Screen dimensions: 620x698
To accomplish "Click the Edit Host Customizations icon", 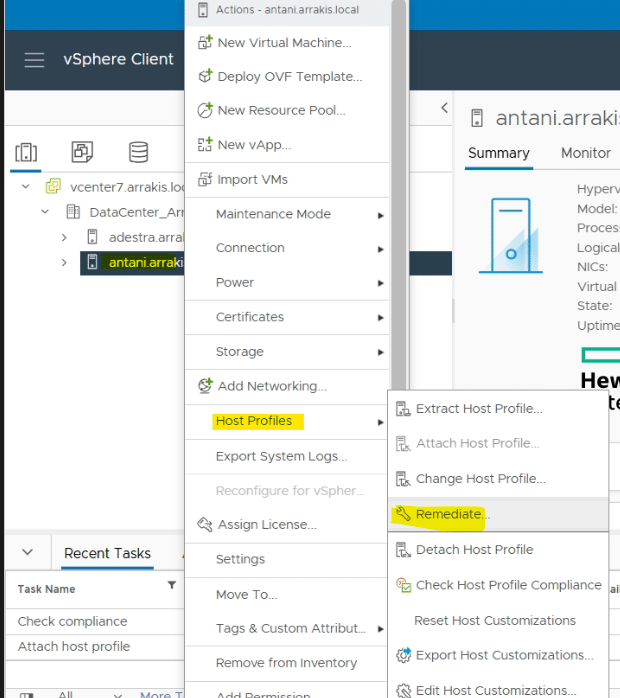I will (404, 690).
